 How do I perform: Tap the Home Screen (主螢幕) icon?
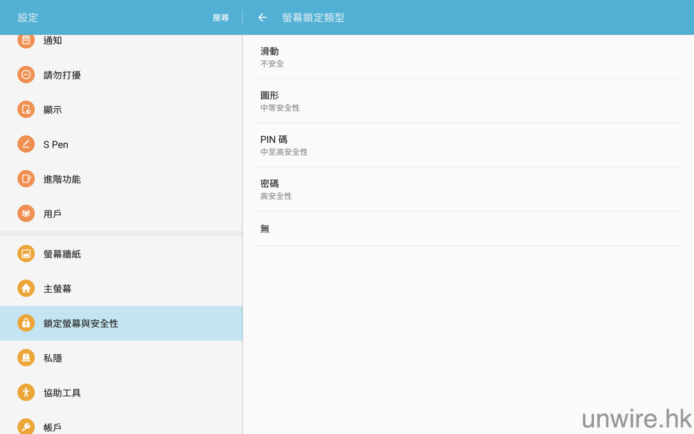coord(26,289)
